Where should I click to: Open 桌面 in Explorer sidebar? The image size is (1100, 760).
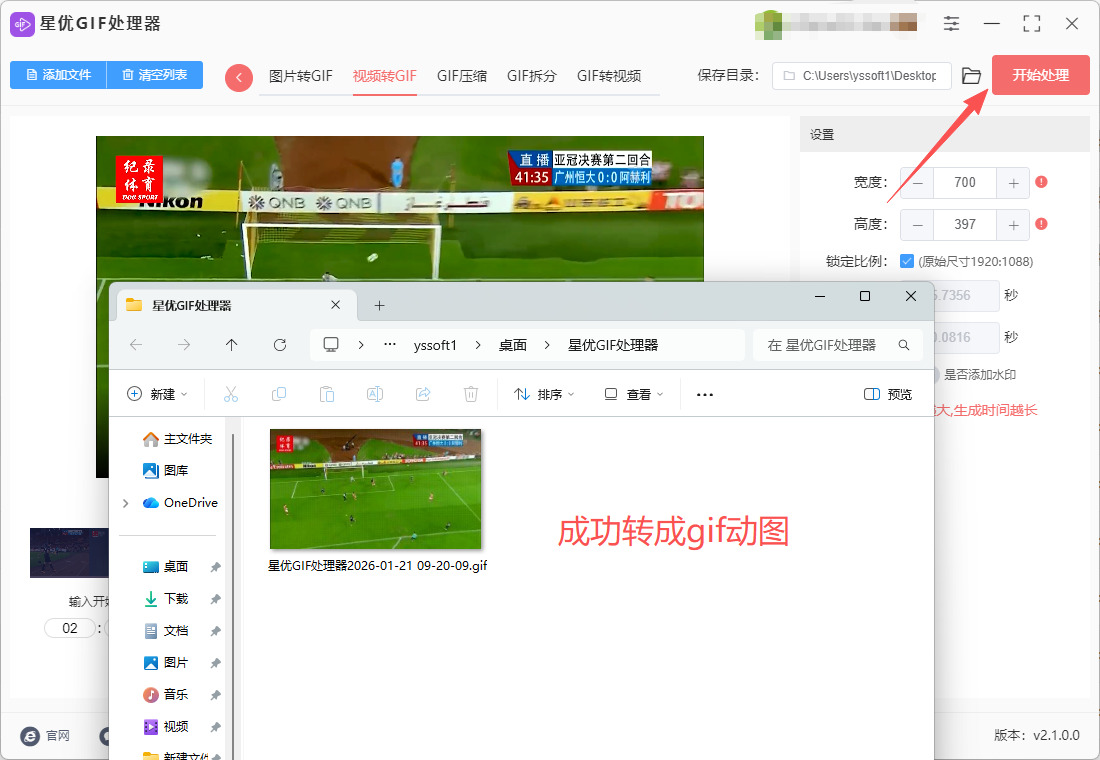click(166, 566)
